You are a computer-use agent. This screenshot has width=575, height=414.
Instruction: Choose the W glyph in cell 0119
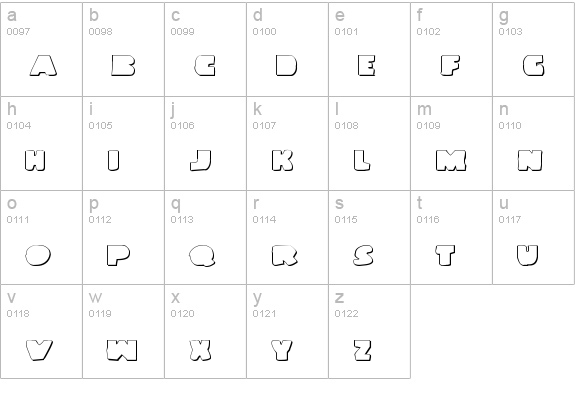pos(122,350)
